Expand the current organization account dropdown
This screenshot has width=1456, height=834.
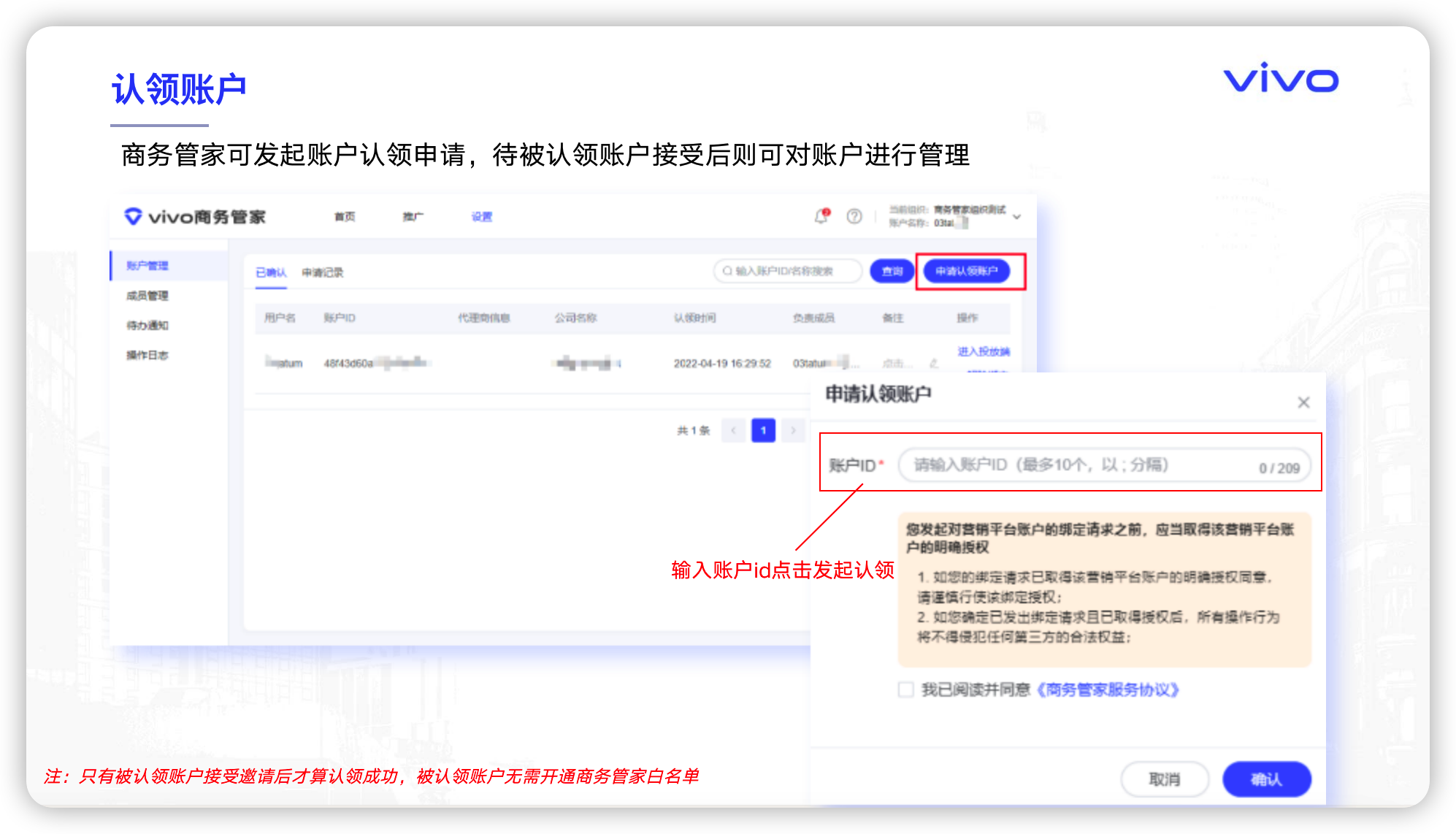pyautogui.click(x=1016, y=217)
